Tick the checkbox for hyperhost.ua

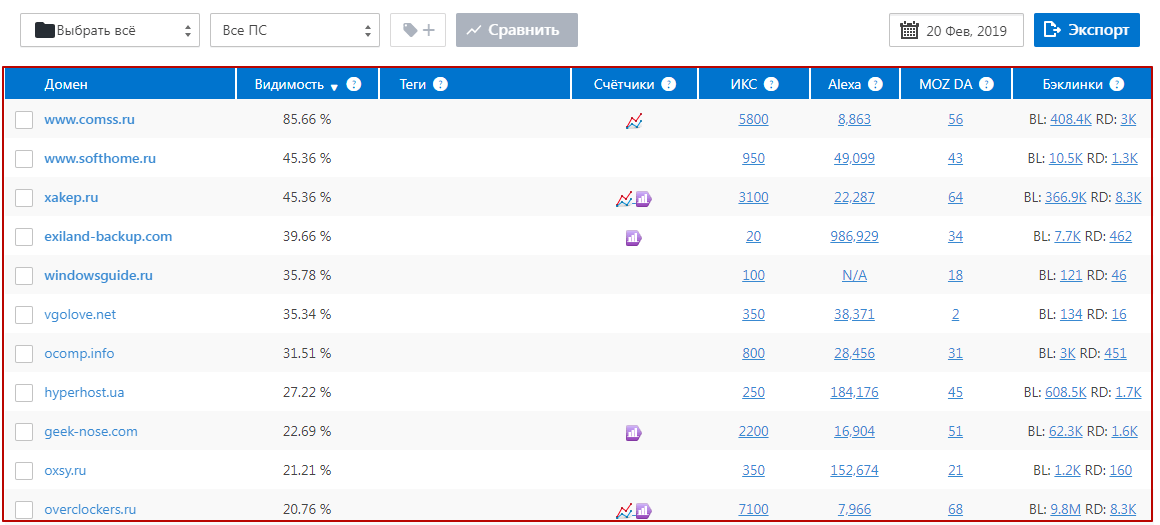[x=24, y=393]
